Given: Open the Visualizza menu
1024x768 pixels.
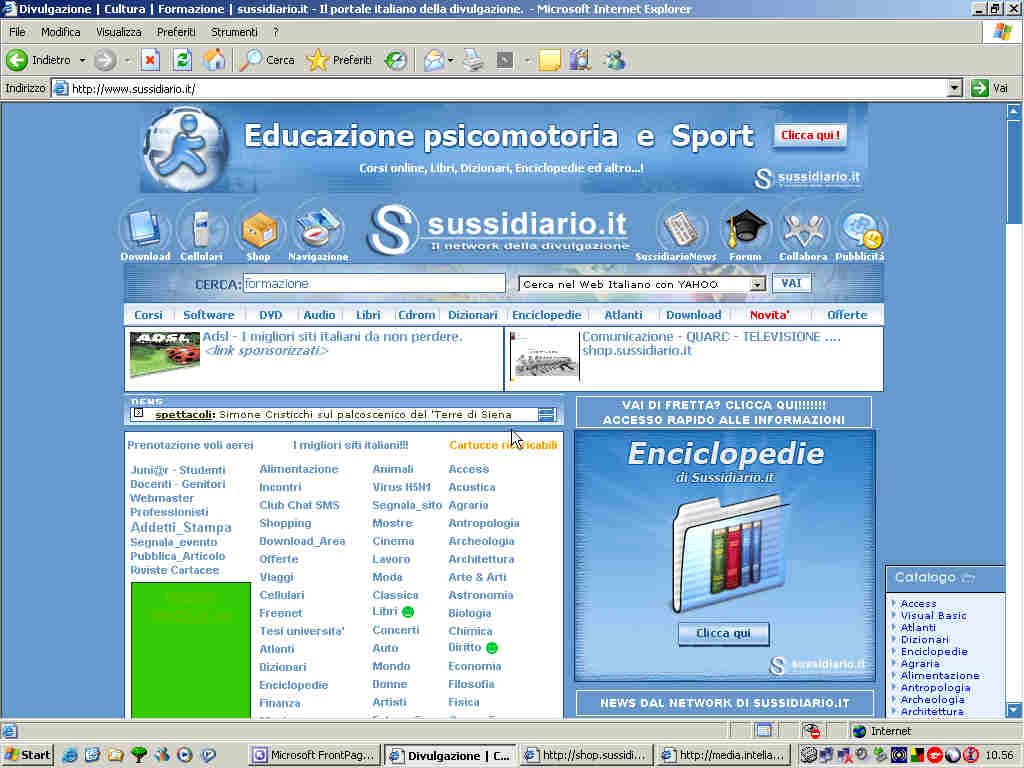Looking at the screenshot, I should coord(119,31).
